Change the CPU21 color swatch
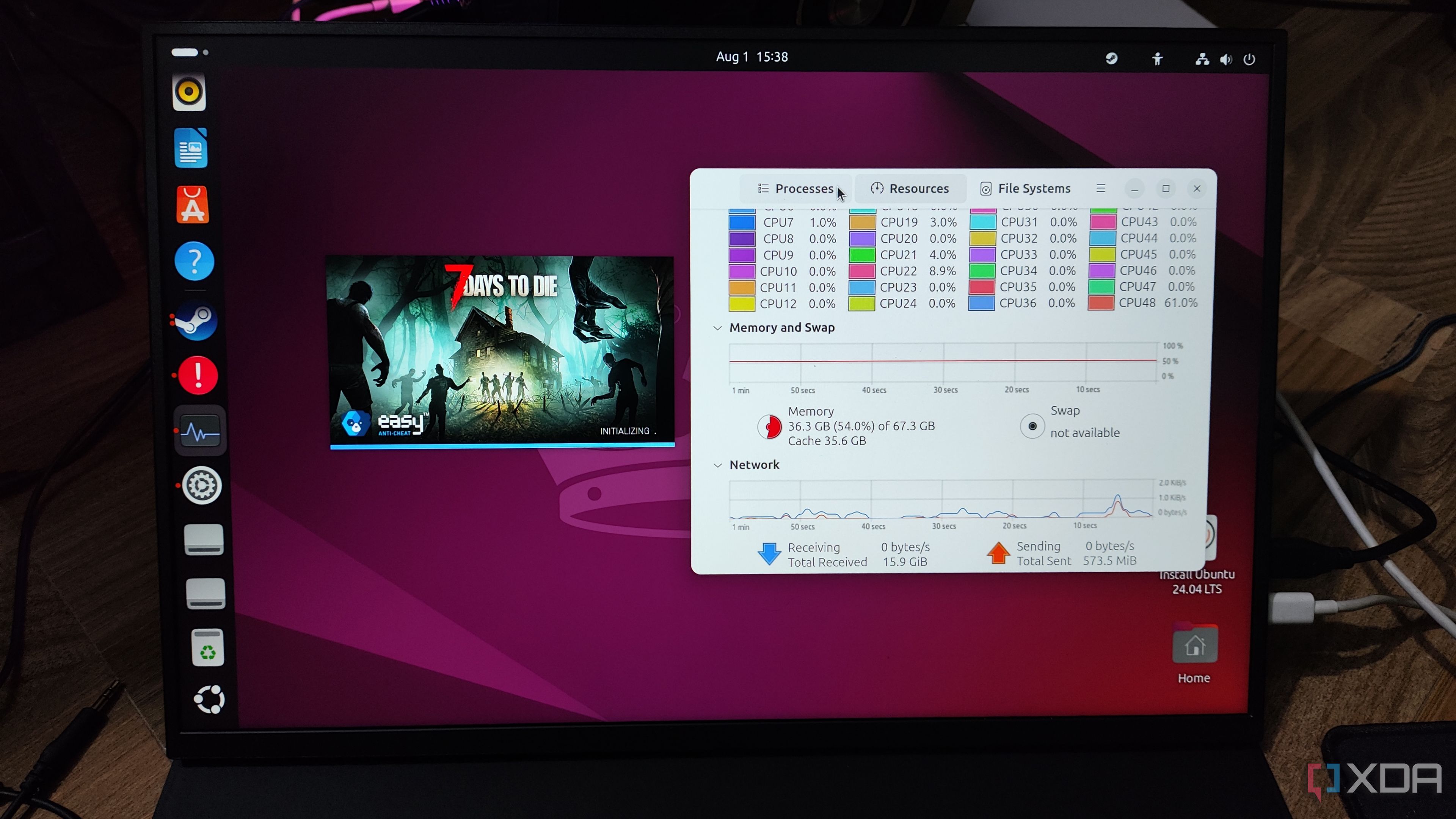 coord(862,255)
